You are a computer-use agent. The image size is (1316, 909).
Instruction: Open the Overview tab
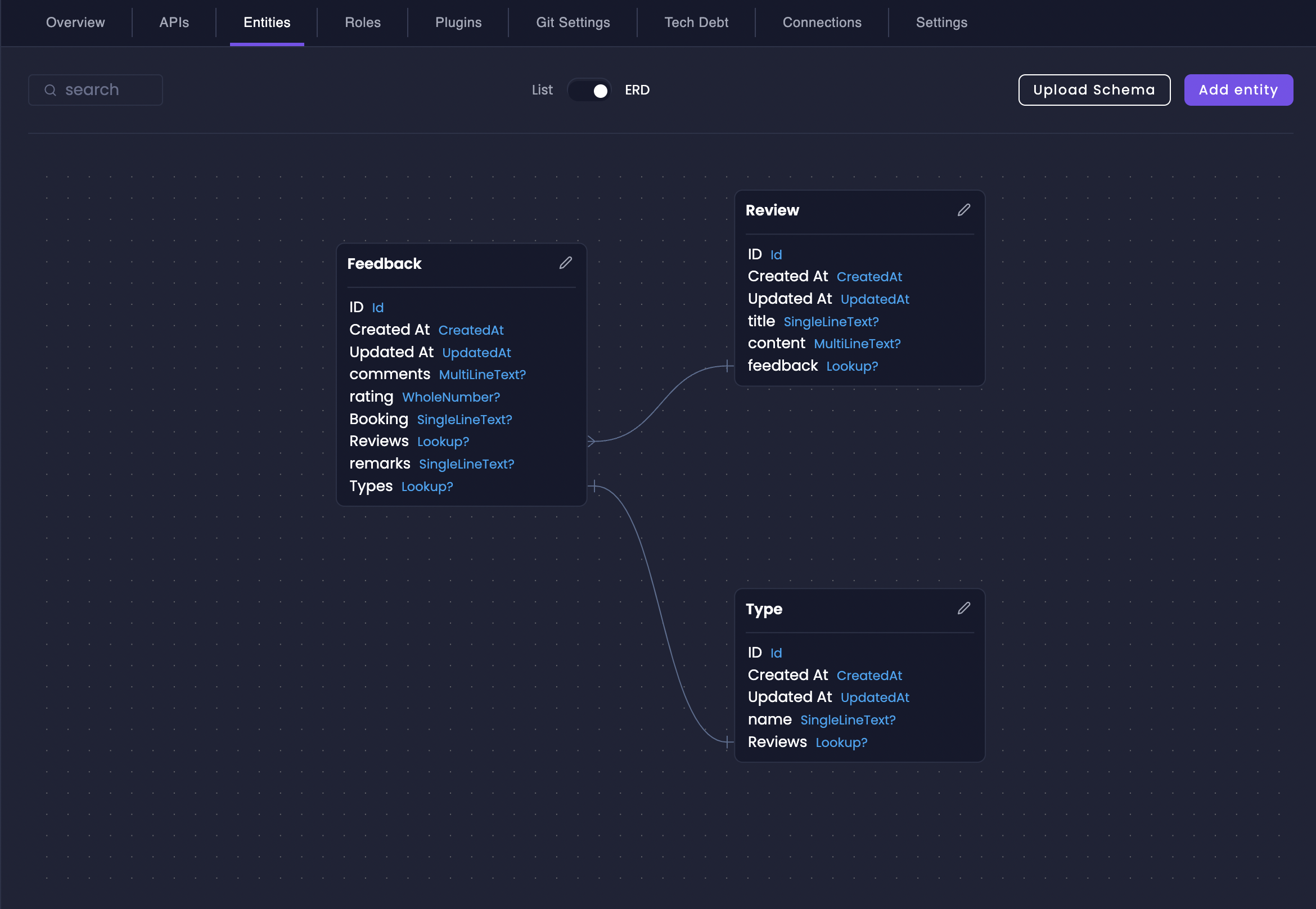tap(75, 23)
